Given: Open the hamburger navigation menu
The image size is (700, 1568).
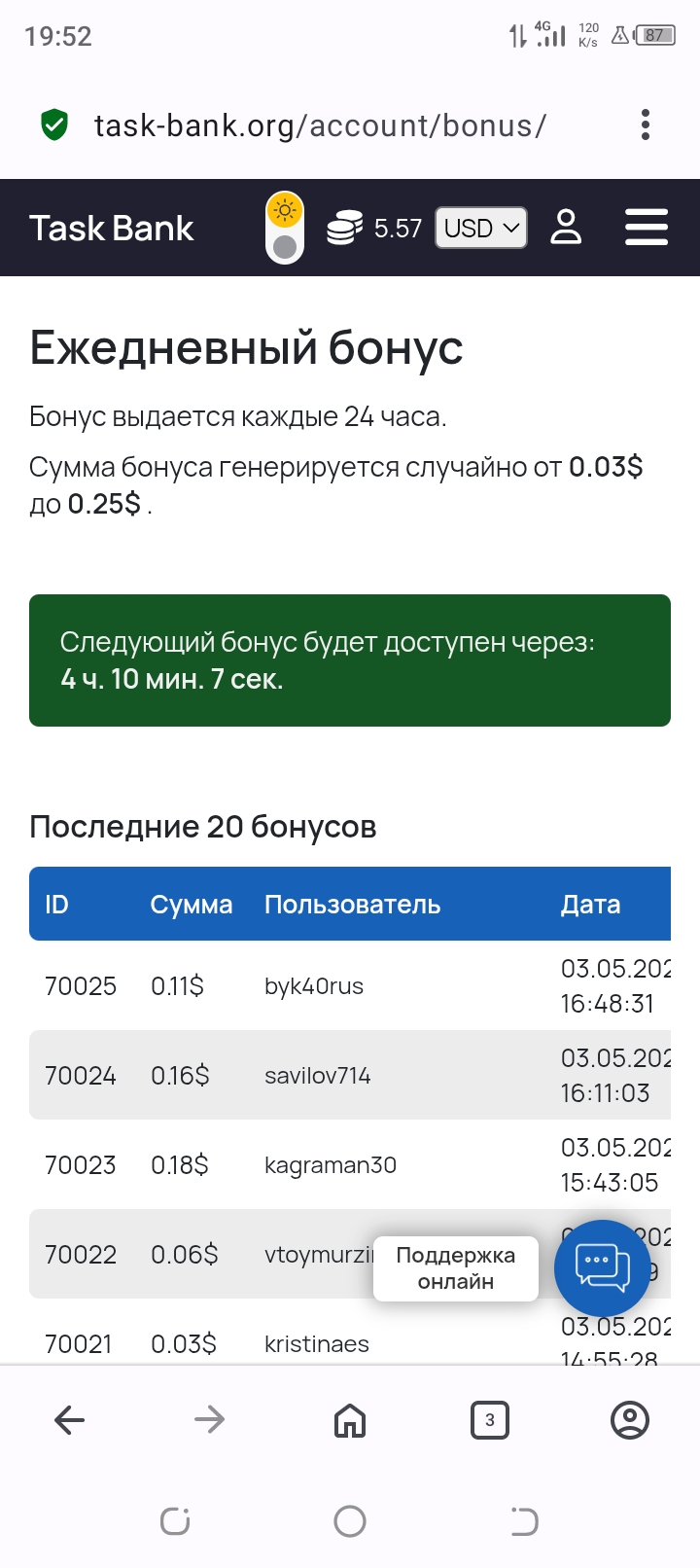Looking at the screenshot, I should click(646, 228).
